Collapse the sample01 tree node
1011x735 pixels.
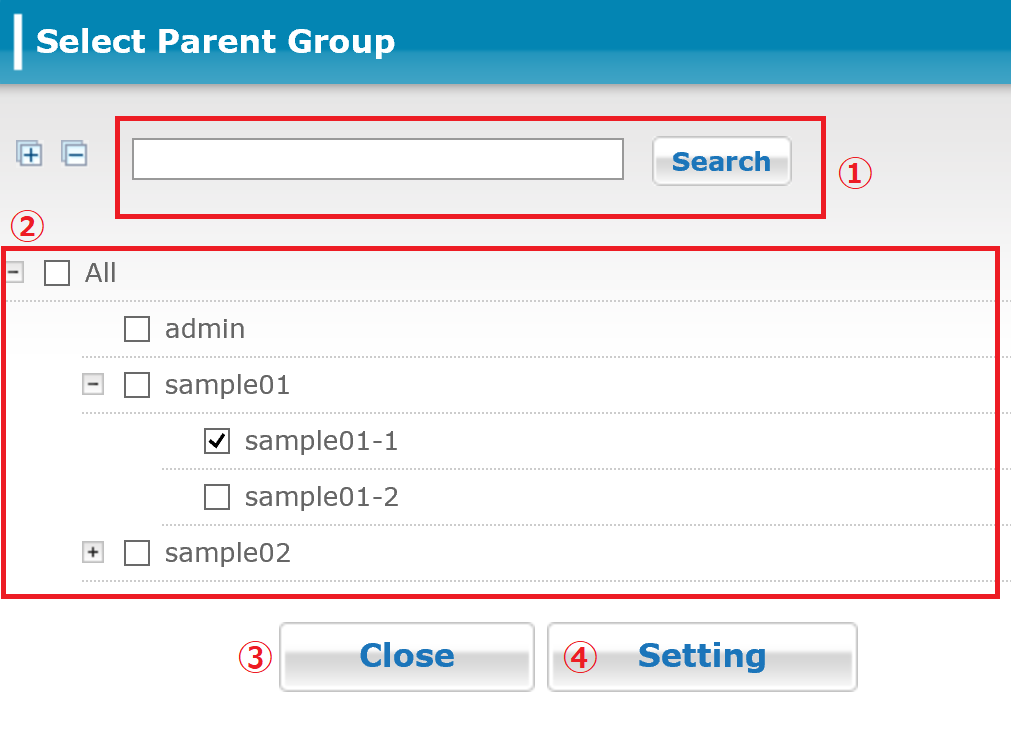point(93,385)
